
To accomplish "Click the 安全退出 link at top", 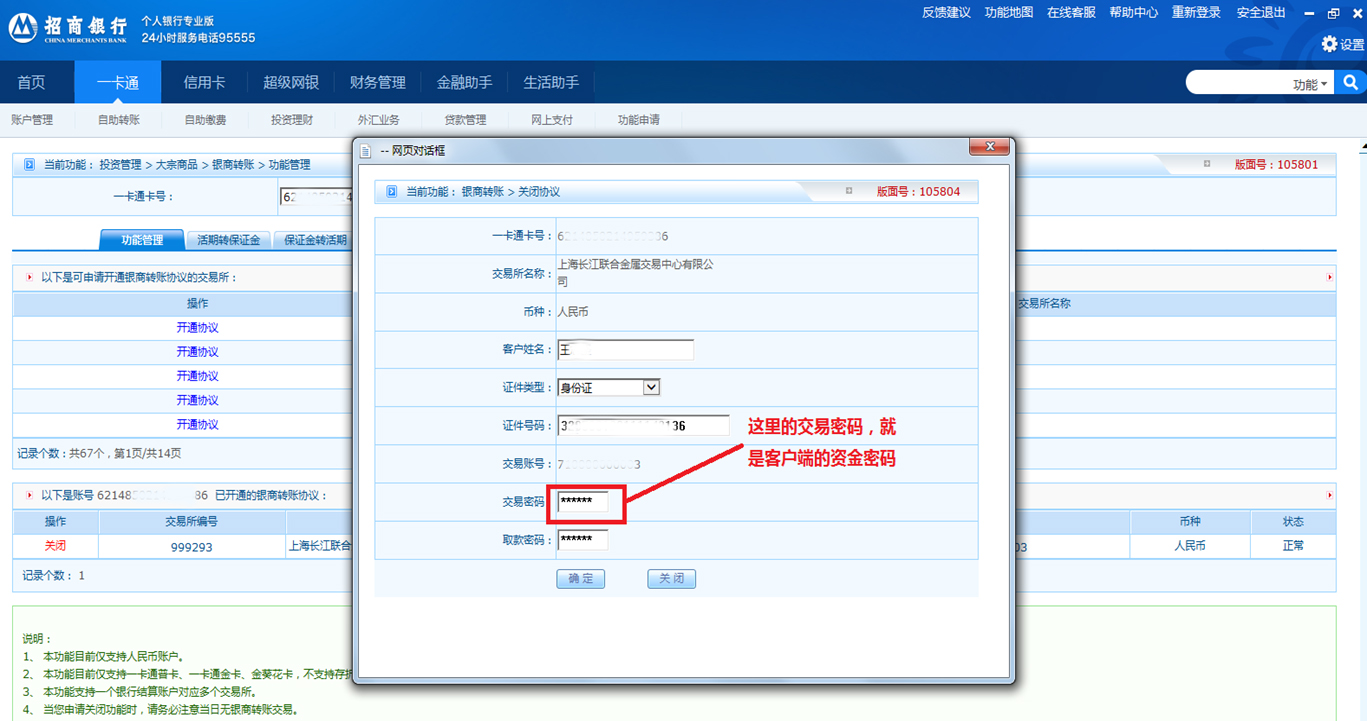I will tap(1261, 13).
